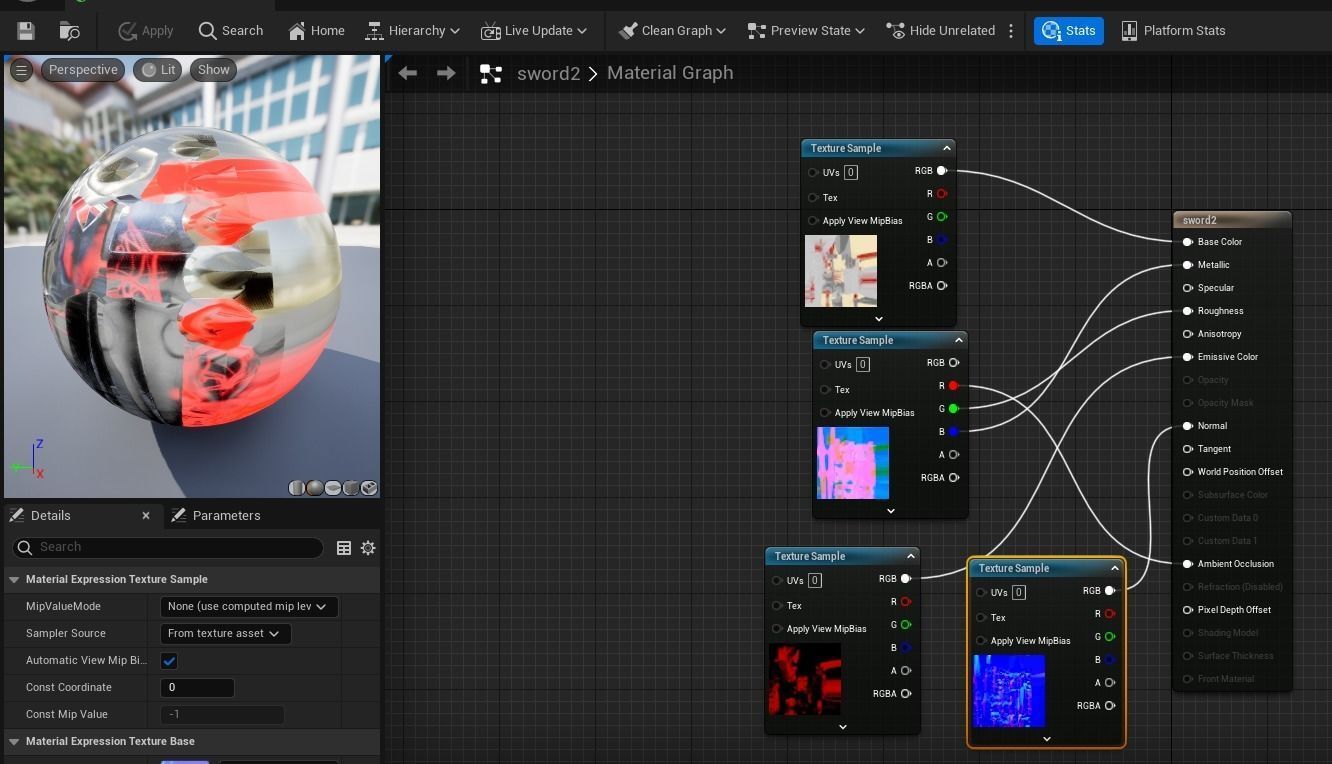
Task: Click the Browse to asset icon beside Save
Action: pos(70,31)
